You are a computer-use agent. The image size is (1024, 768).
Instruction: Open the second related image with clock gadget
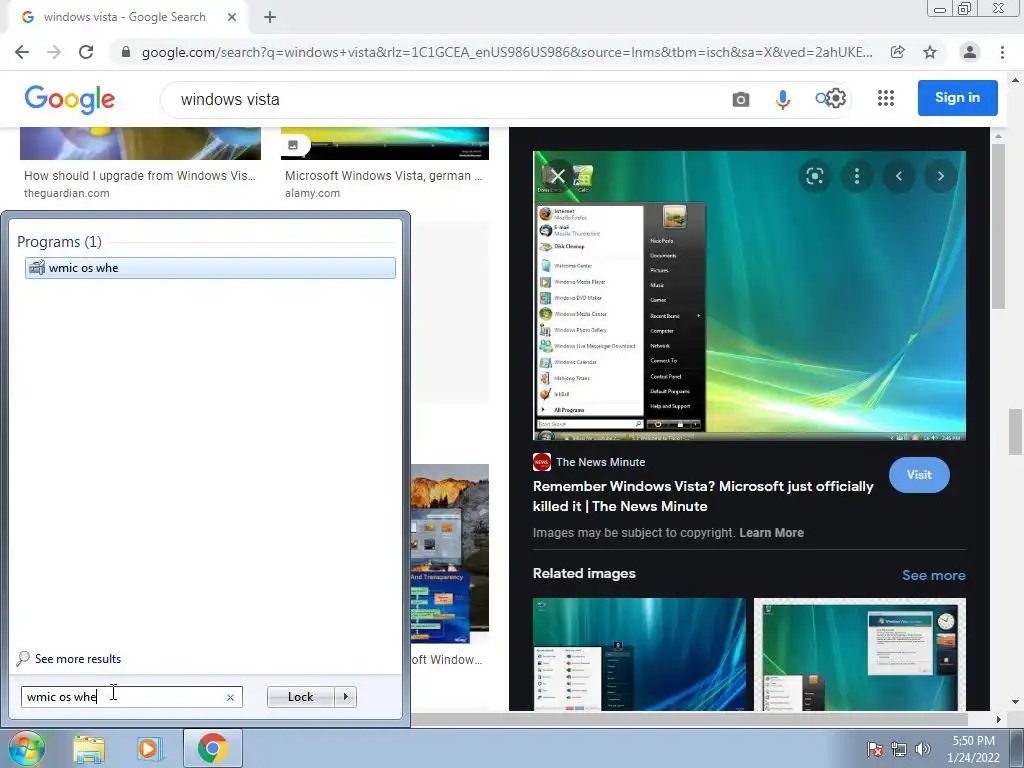click(859, 654)
